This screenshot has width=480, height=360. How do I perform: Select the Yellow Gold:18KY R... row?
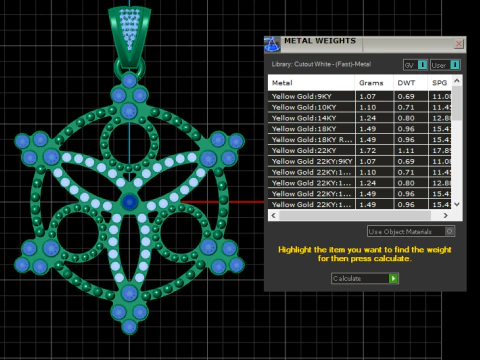(x=360, y=140)
